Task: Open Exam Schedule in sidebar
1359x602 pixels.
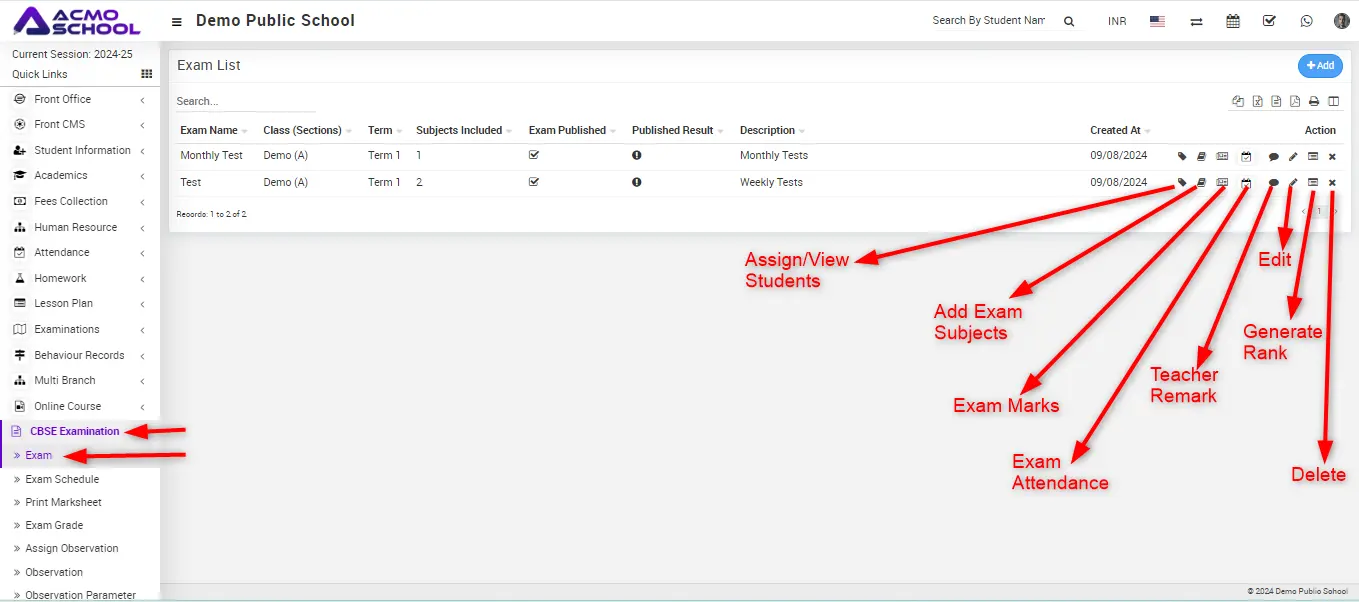Action: click(62, 479)
